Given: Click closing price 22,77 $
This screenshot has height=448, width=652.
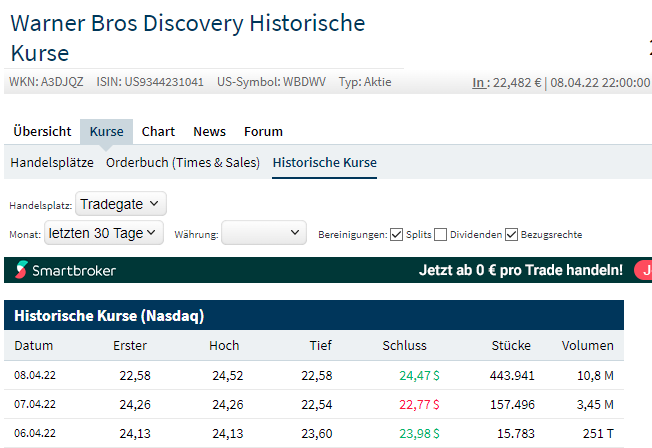Looking at the screenshot, I should pyautogui.click(x=419, y=405).
